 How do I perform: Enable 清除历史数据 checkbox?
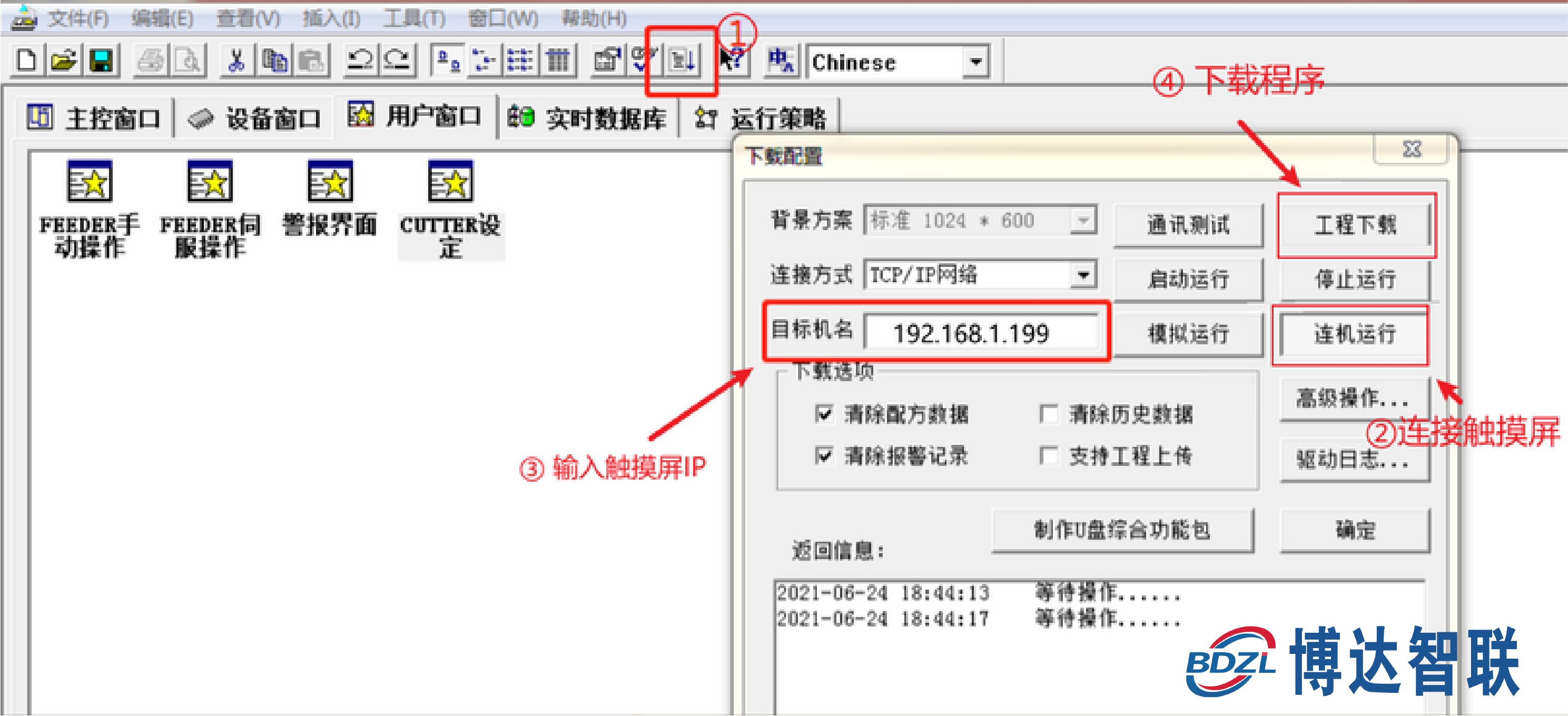click(1048, 414)
